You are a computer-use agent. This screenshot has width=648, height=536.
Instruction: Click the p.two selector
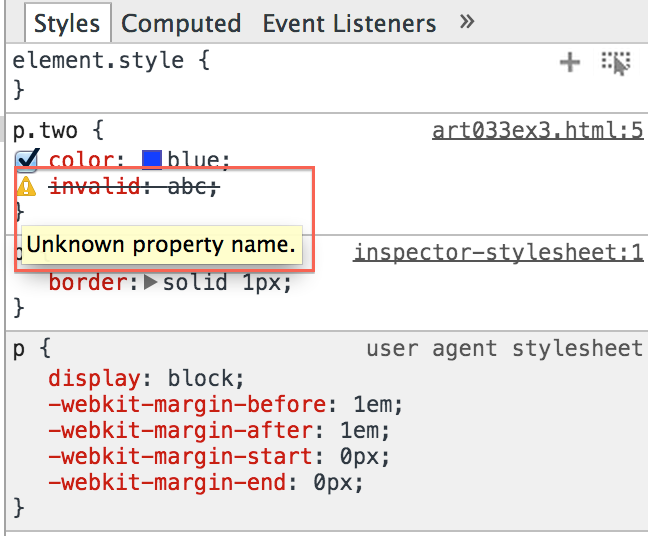[x=45, y=131]
